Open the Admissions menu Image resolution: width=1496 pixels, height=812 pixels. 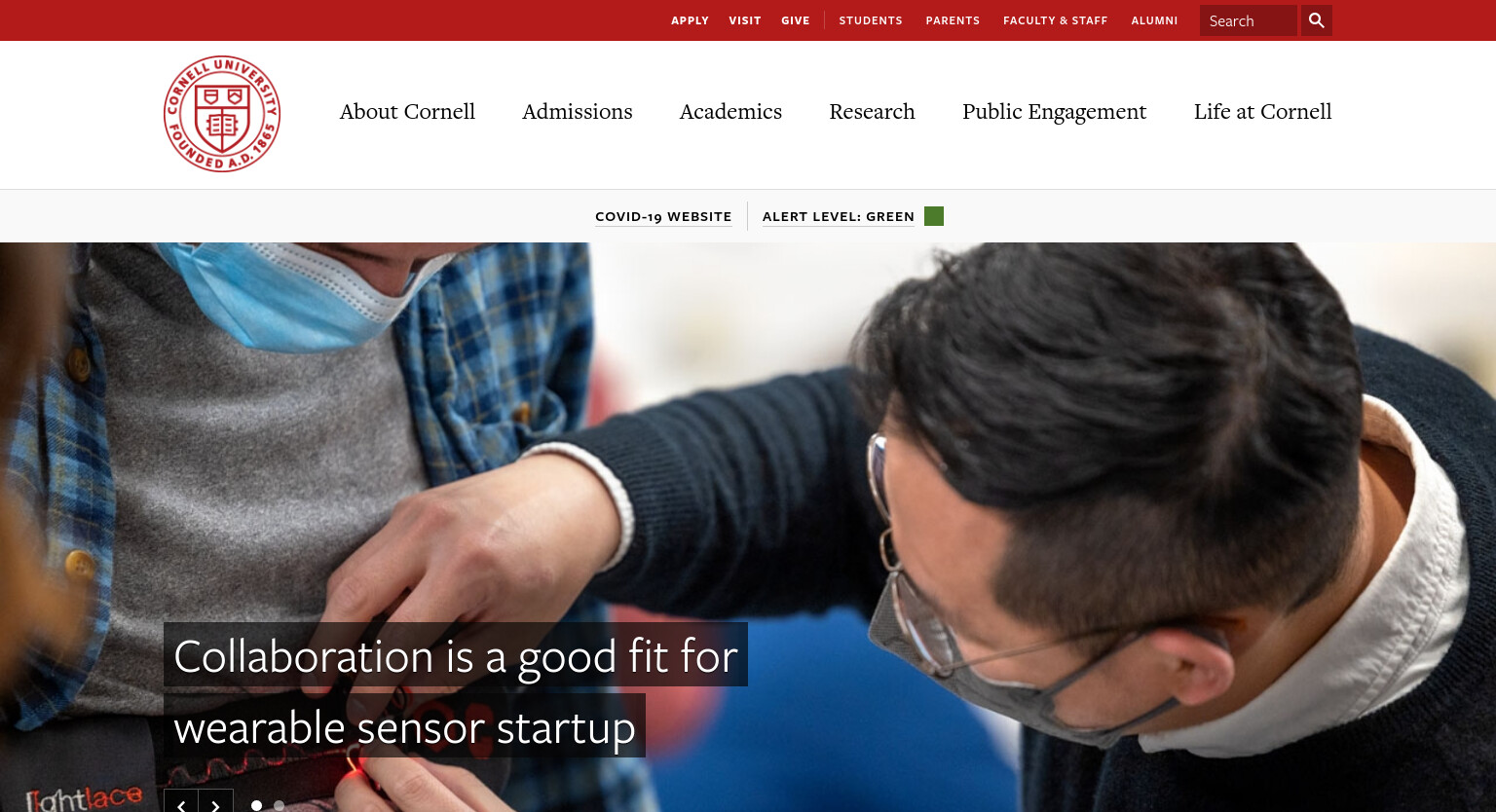tap(578, 112)
